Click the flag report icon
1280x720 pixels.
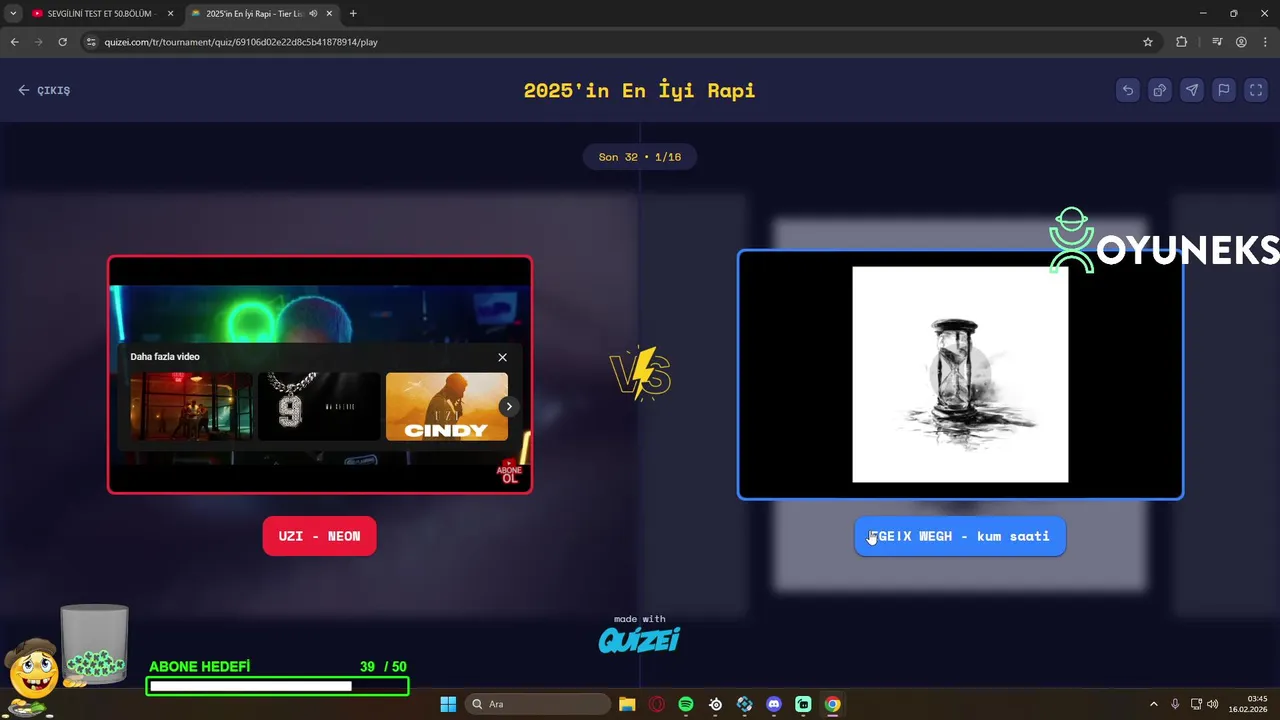1224,90
